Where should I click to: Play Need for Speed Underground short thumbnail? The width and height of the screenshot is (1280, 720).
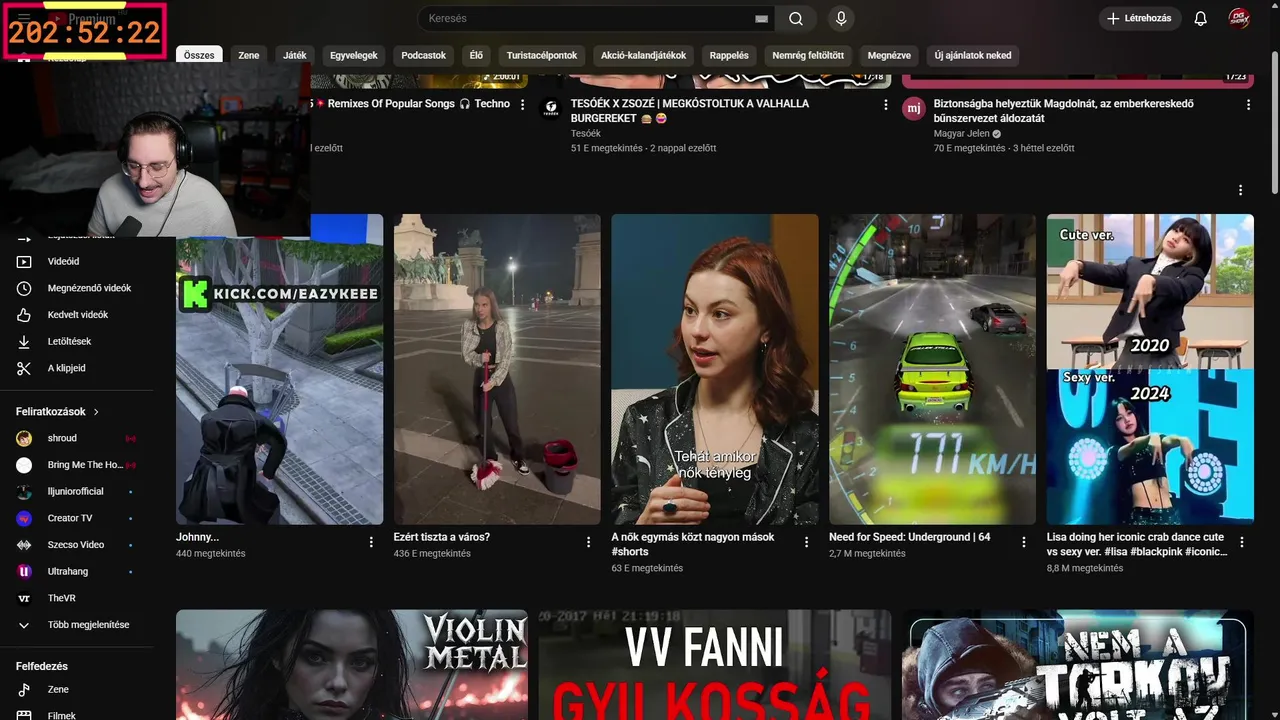point(932,369)
